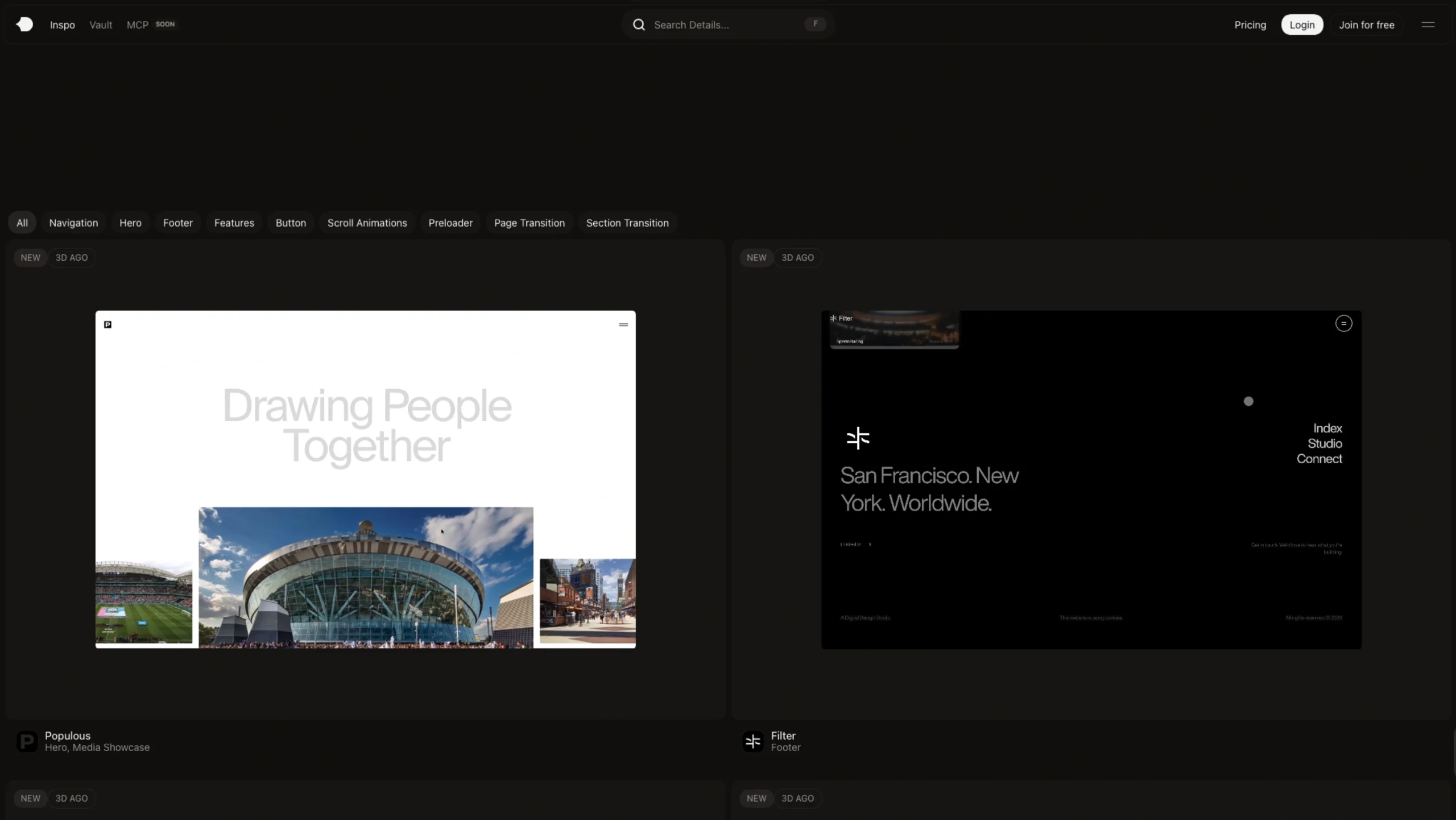This screenshot has width=1456, height=820.
Task: Filter by Page Transition
Action: 530,223
